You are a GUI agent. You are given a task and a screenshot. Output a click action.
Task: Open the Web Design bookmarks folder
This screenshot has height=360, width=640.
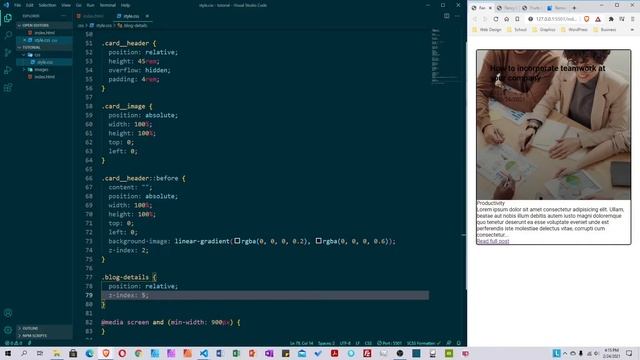pos(487,30)
